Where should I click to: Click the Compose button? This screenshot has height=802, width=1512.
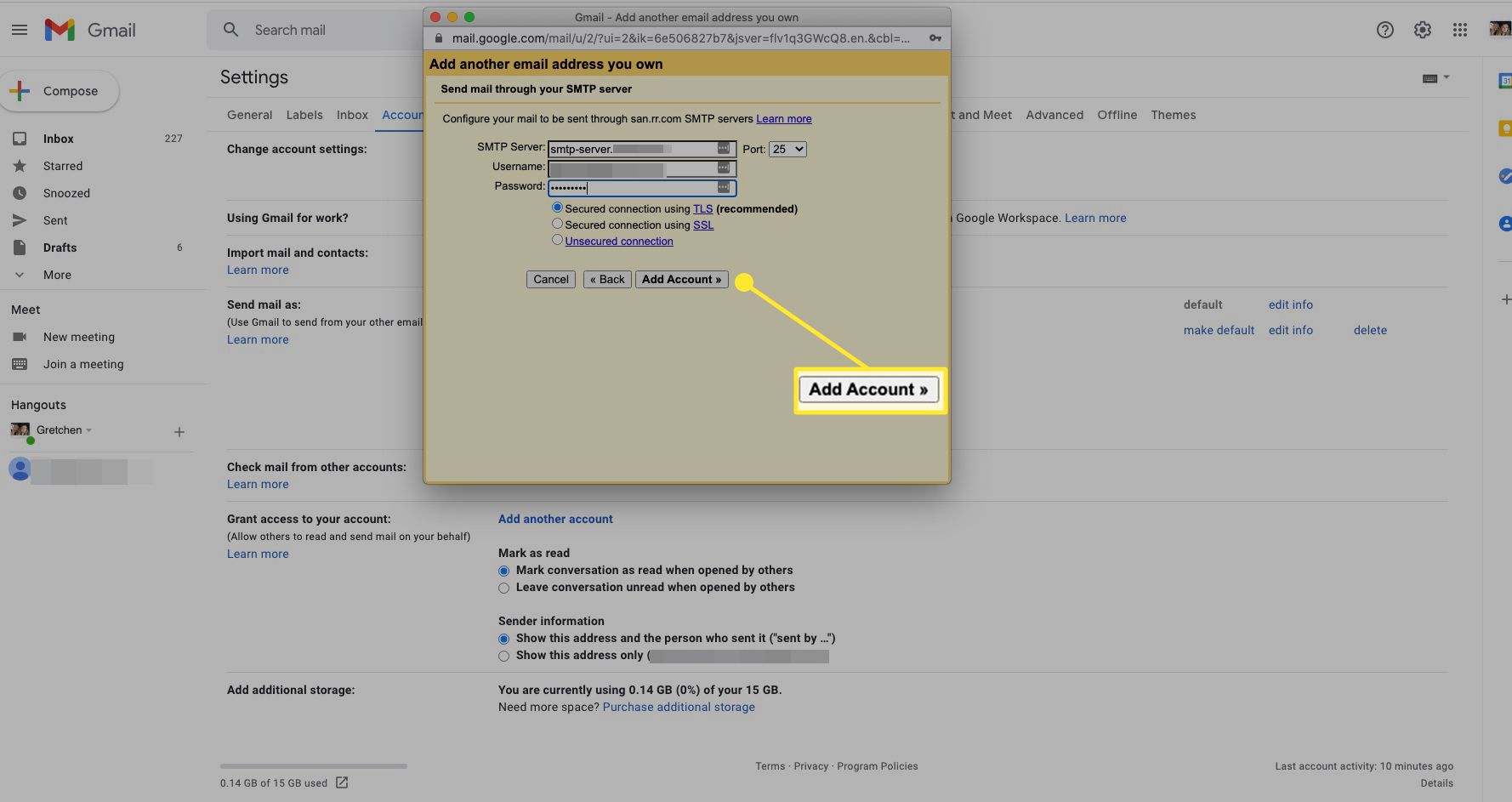60,91
